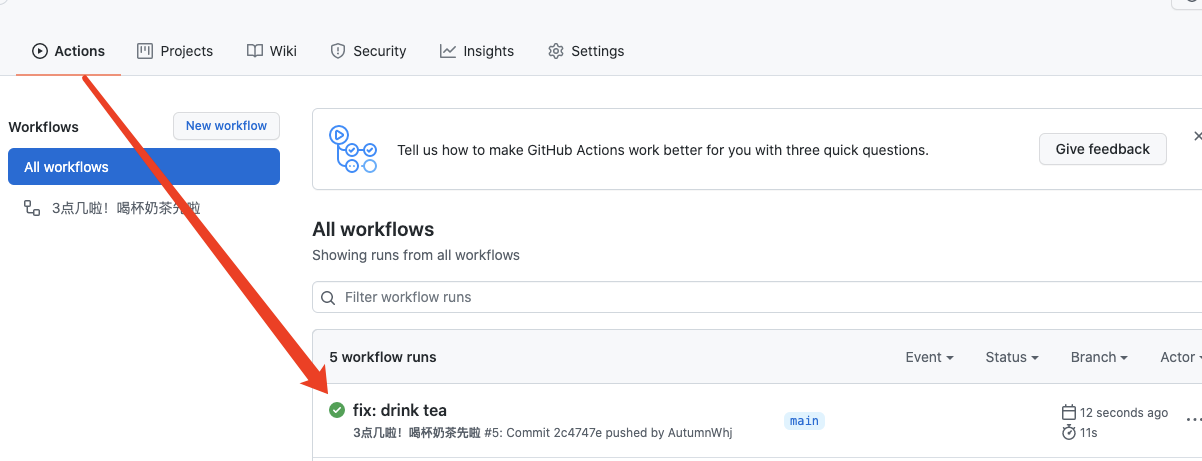Image resolution: width=1202 pixels, height=461 pixels.
Task: Click the Projects board icon
Action: (145, 51)
